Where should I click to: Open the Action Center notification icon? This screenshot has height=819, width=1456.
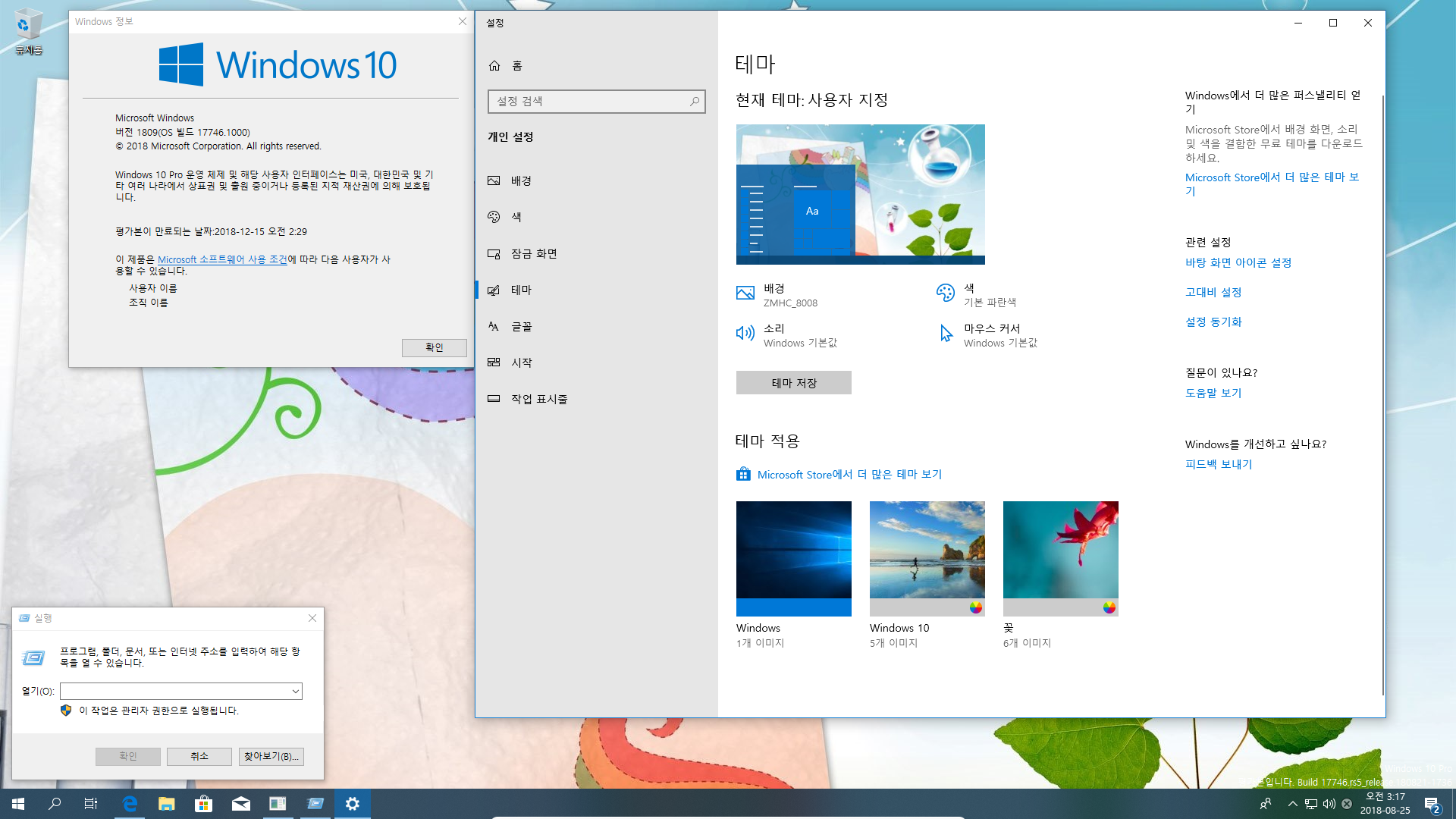[x=1432, y=804]
